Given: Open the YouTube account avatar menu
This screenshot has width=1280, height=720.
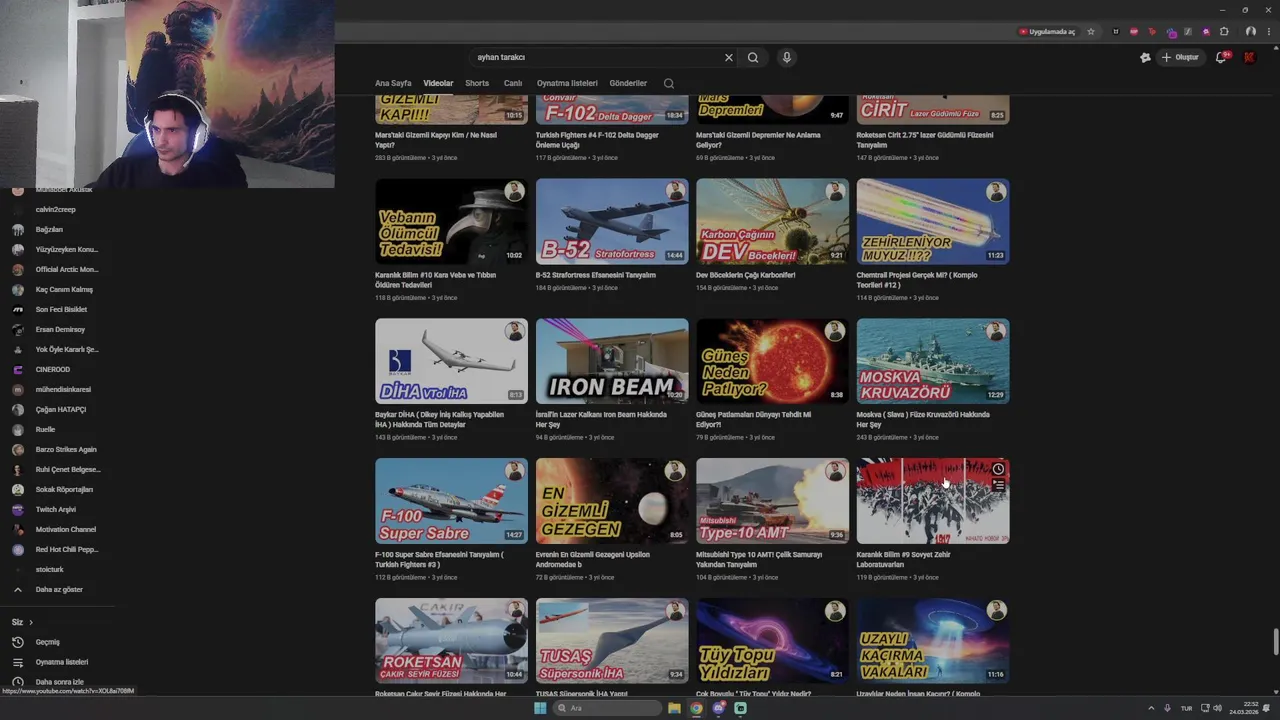Looking at the screenshot, I should [1249, 58].
